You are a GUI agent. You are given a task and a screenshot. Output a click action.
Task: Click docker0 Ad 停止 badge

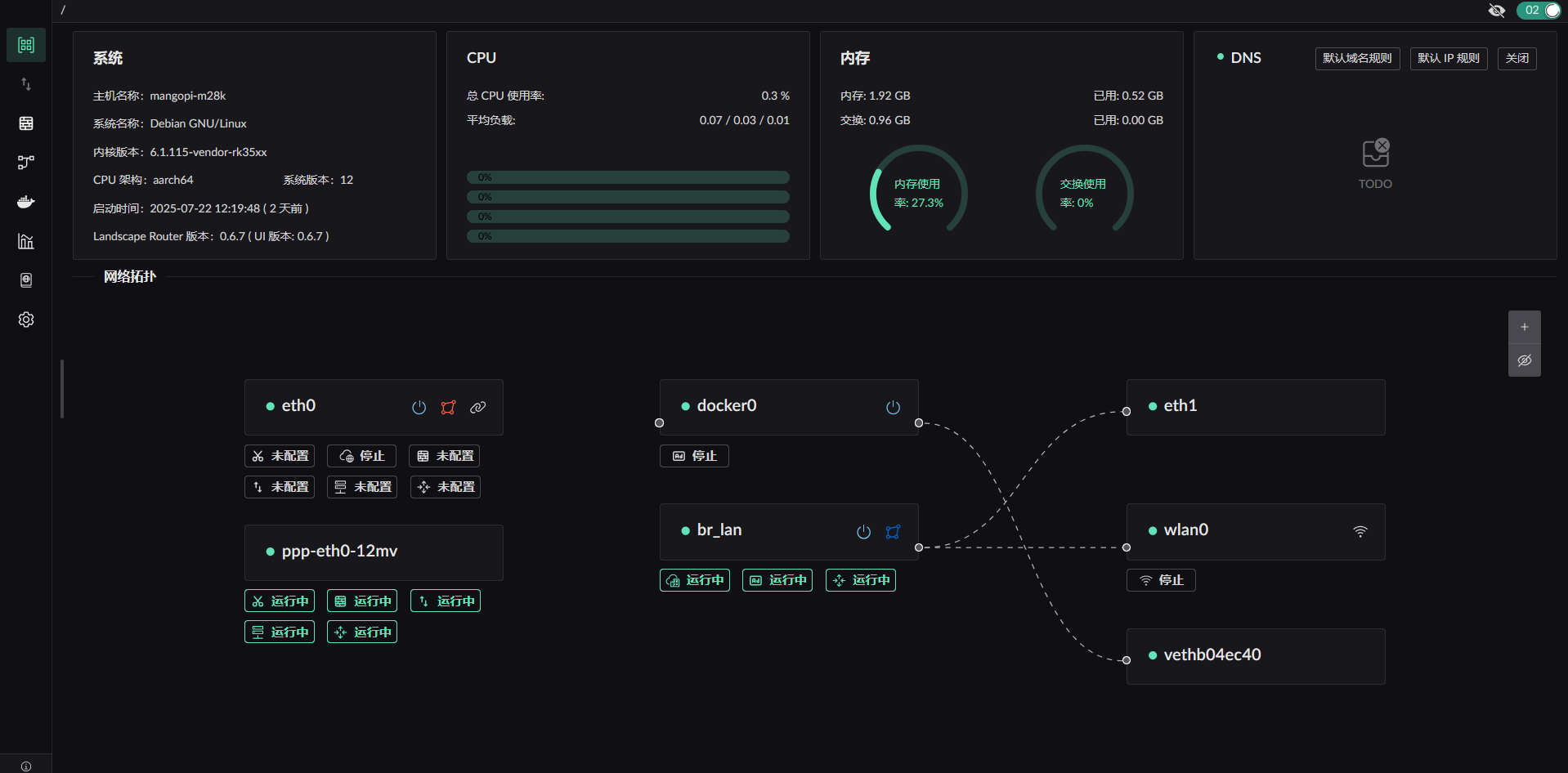(x=694, y=456)
